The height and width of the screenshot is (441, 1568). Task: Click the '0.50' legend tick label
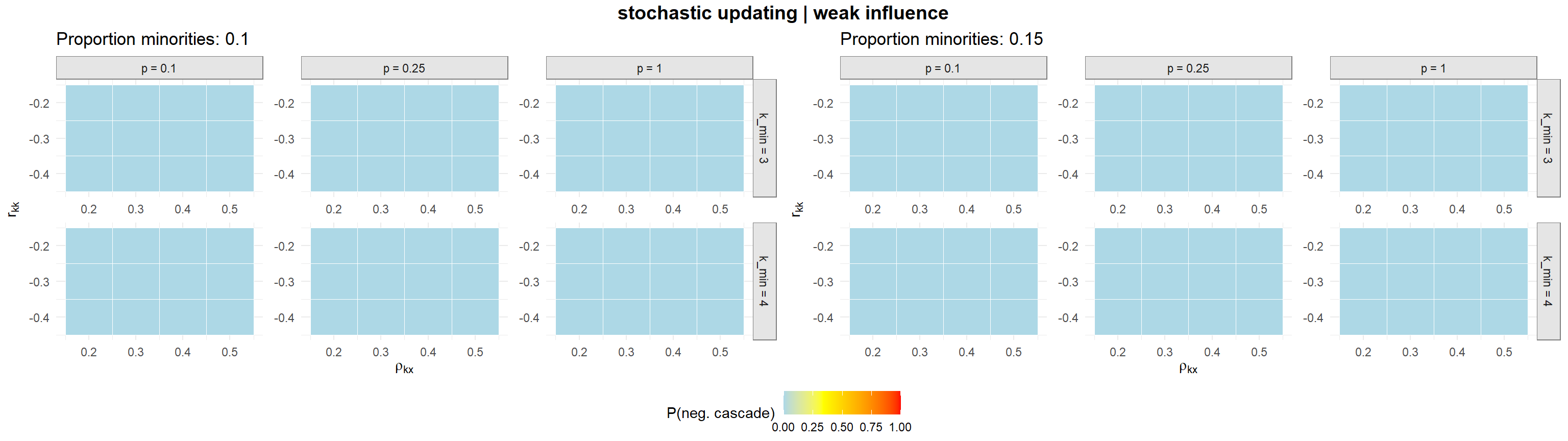click(842, 428)
